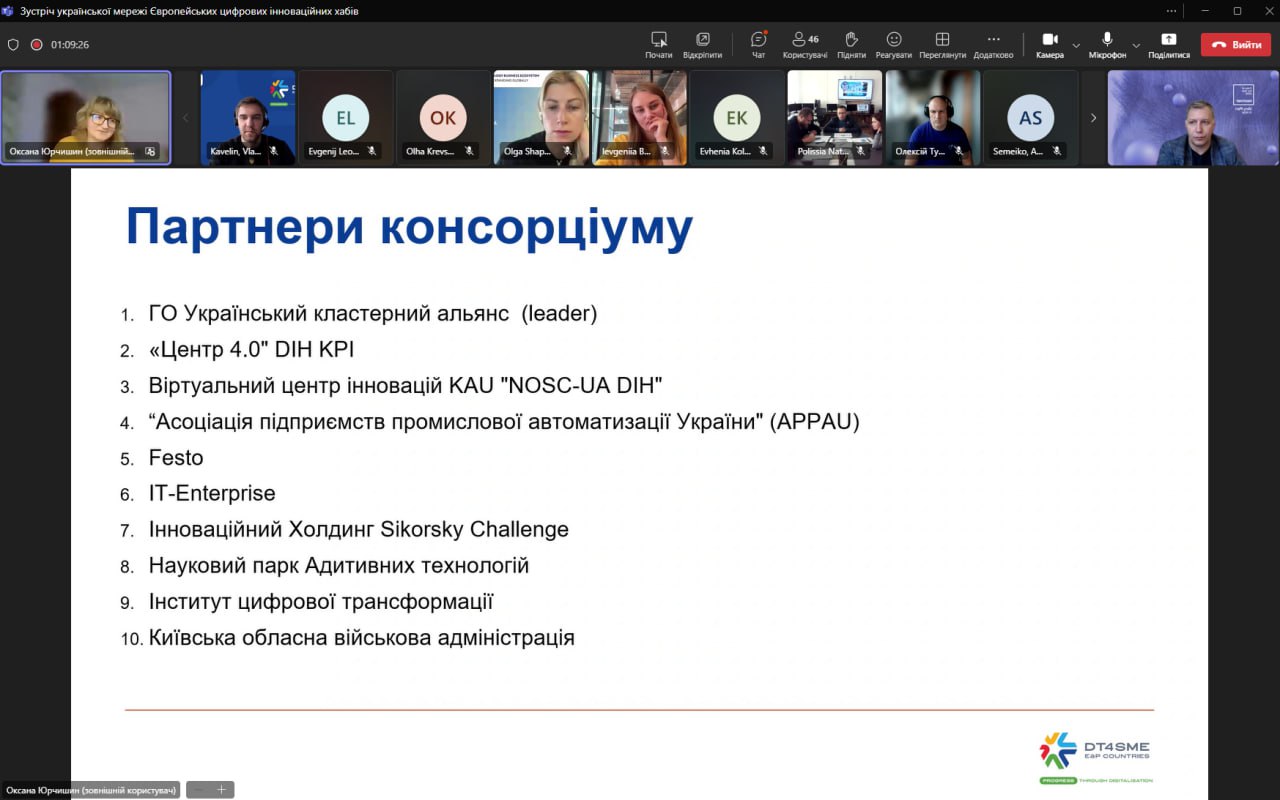Screen dimensions: 1280x800
Task: Open the Переглянути view menu
Action: (942, 44)
